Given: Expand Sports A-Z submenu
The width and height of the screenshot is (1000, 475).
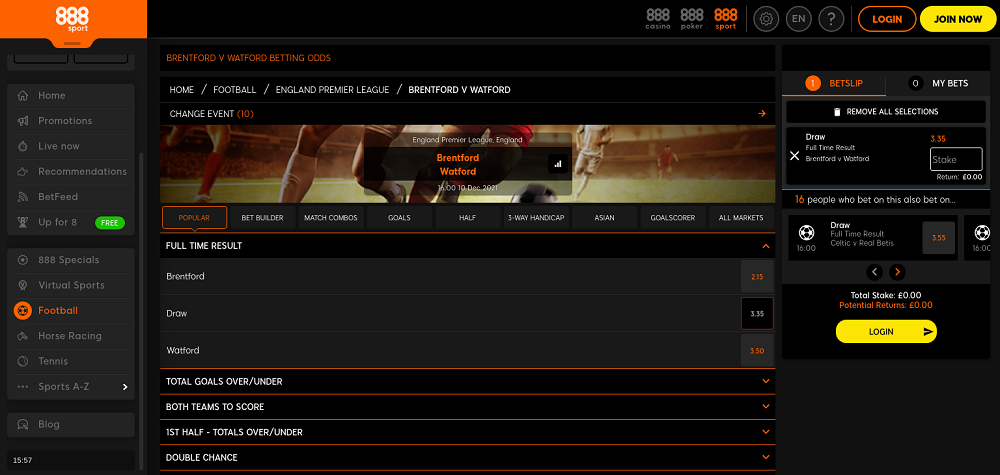Looking at the screenshot, I should pyautogui.click(x=125, y=387).
